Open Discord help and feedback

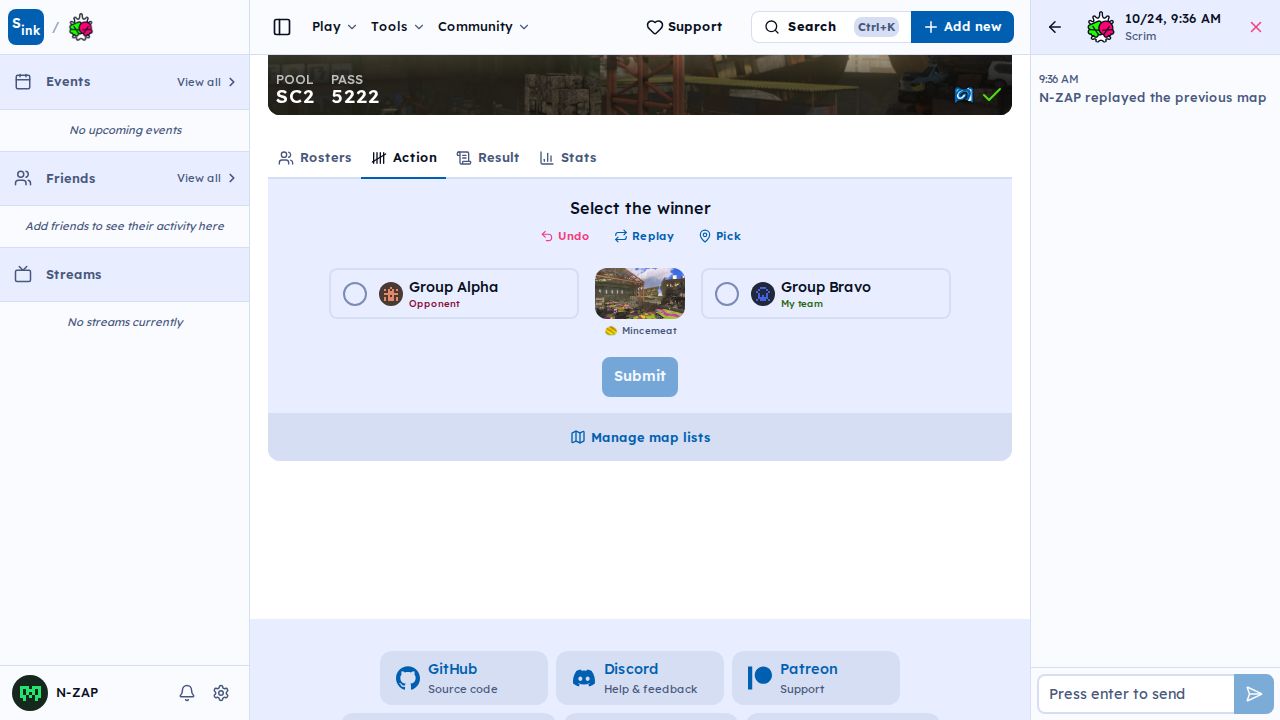(x=640, y=678)
